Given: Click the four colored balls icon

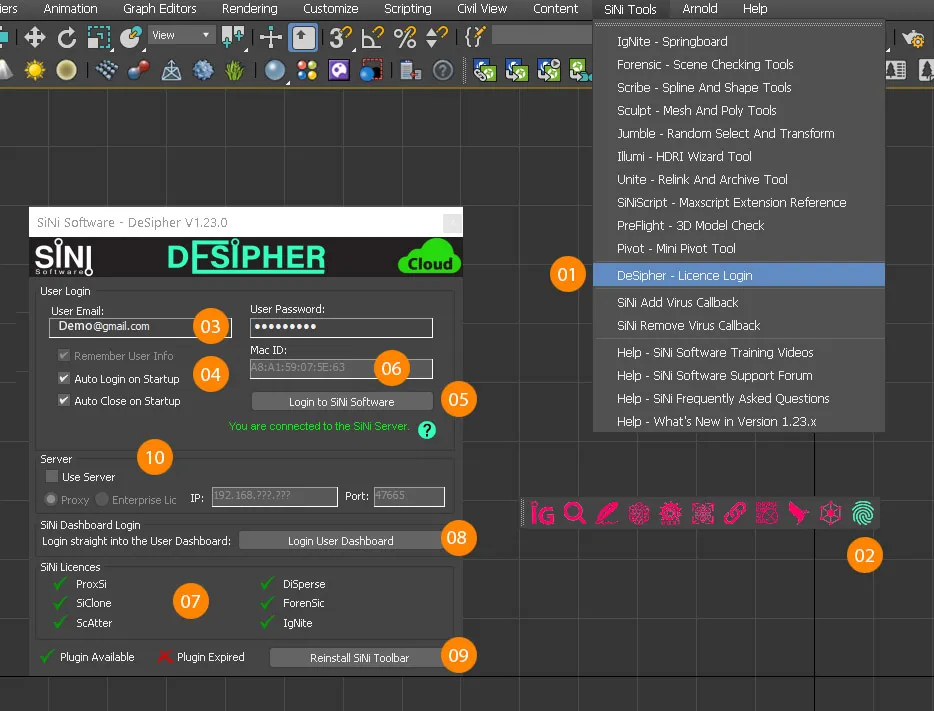Looking at the screenshot, I should [307, 70].
